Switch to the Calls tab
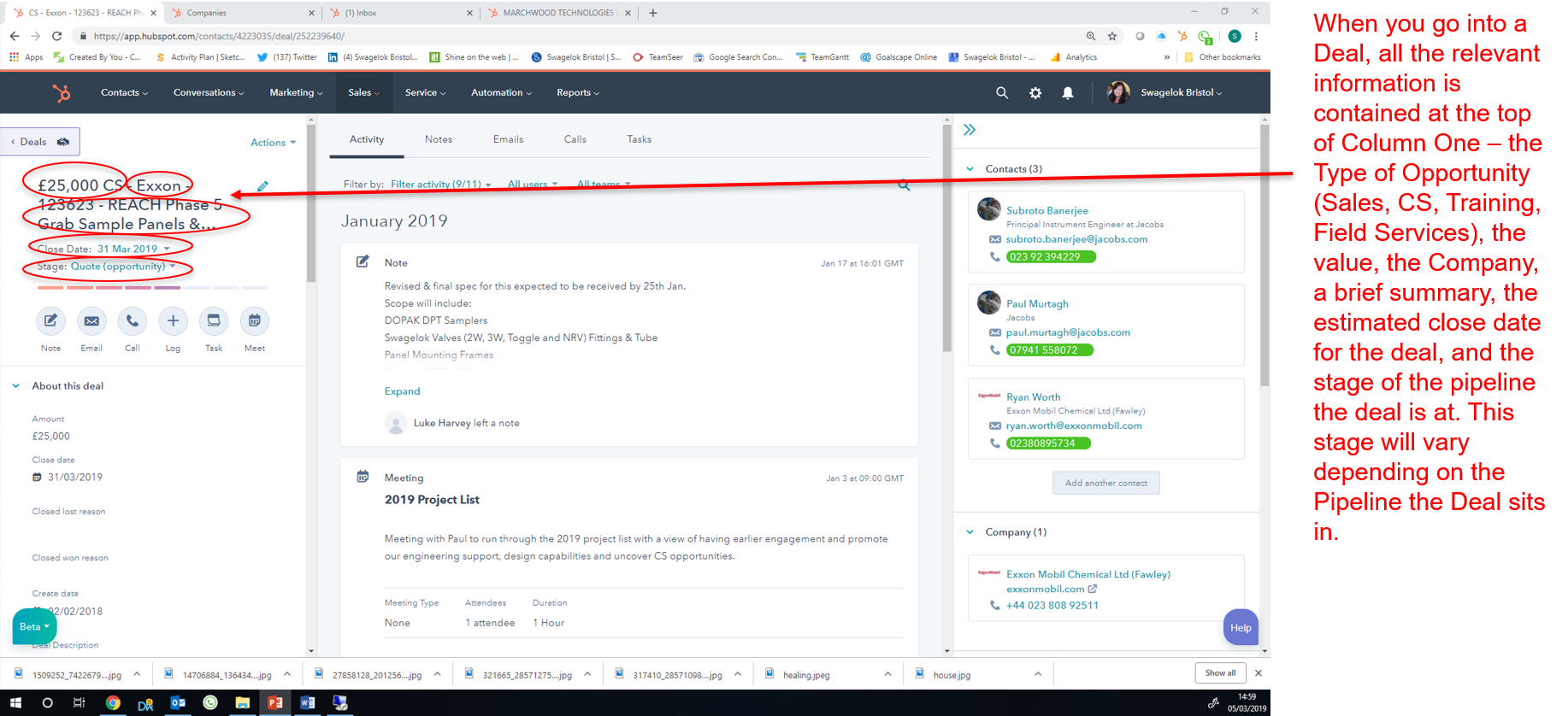The height and width of the screenshot is (716, 1568). tap(575, 139)
